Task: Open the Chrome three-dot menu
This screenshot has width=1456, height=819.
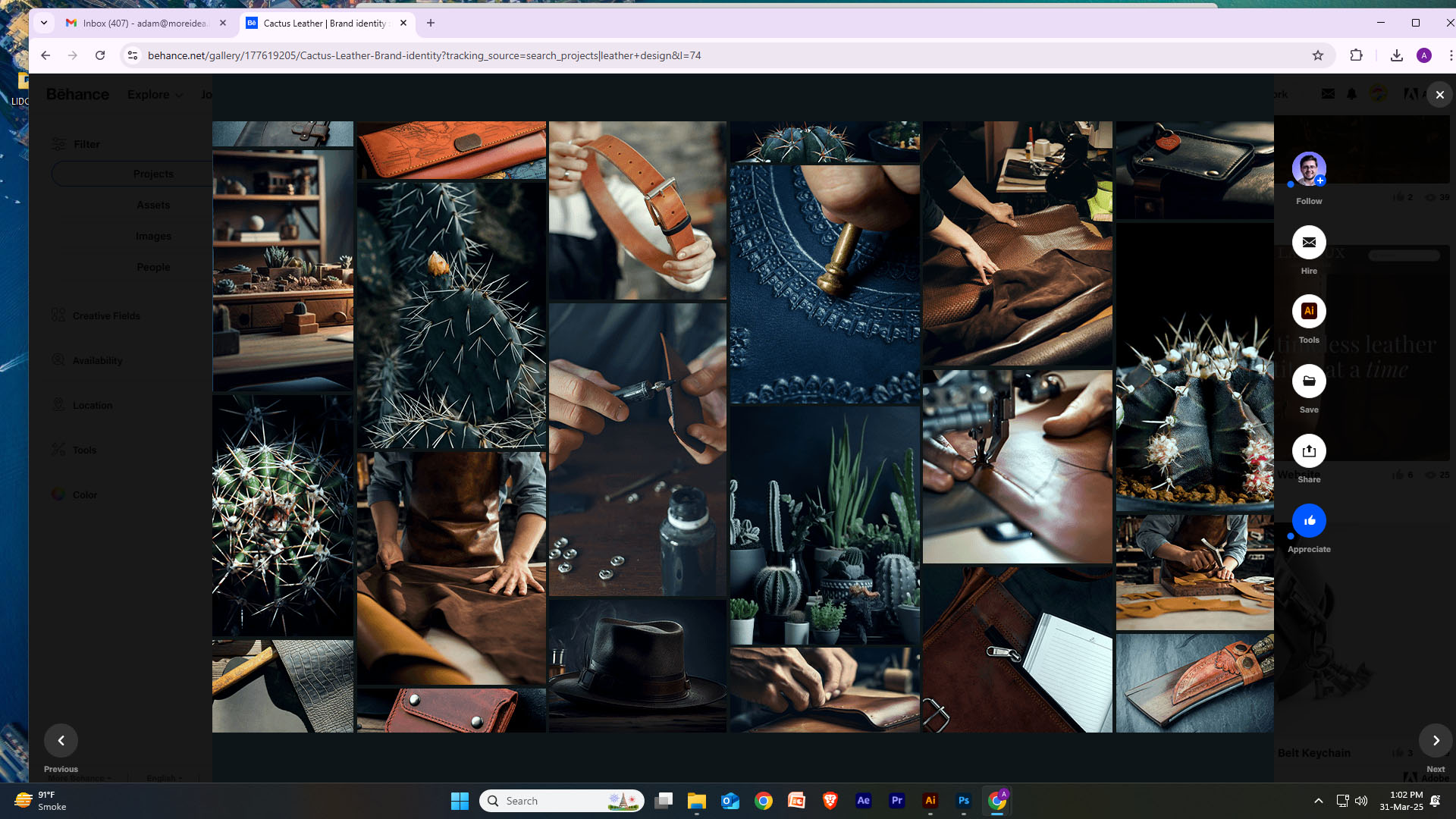Action: pyautogui.click(x=1450, y=55)
